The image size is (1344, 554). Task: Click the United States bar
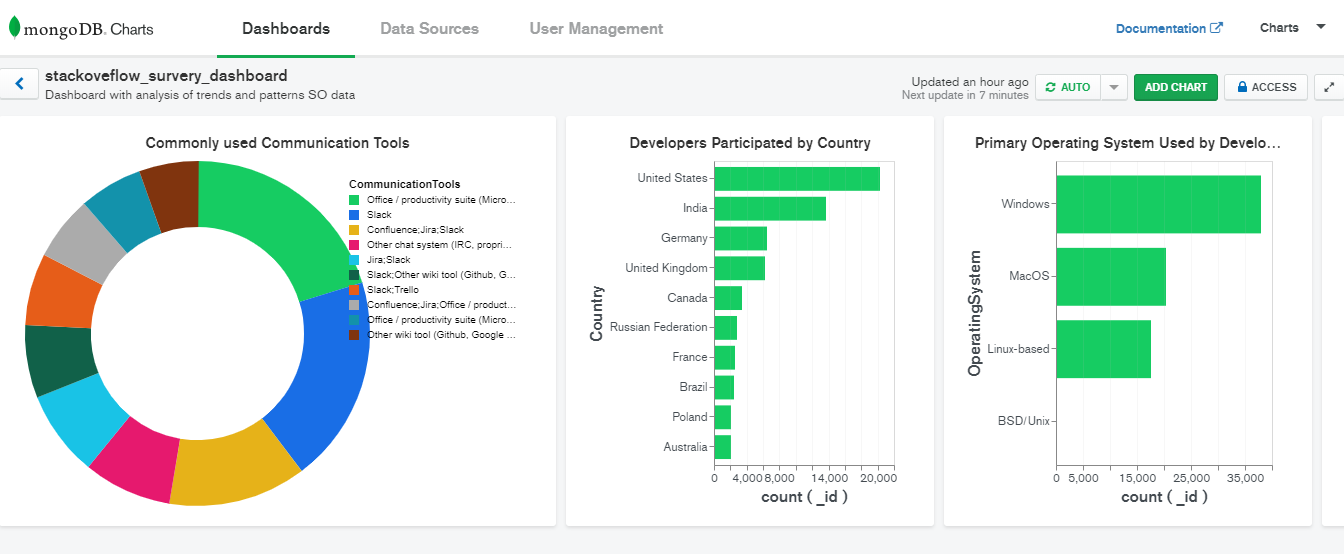point(796,179)
